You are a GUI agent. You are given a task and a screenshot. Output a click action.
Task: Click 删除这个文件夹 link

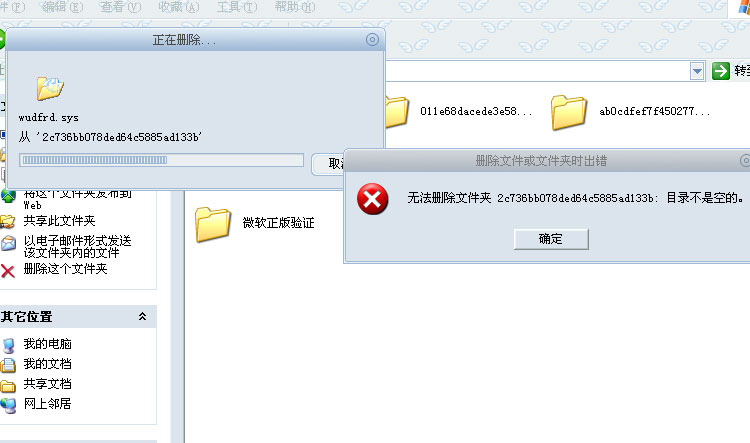click(x=66, y=269)
